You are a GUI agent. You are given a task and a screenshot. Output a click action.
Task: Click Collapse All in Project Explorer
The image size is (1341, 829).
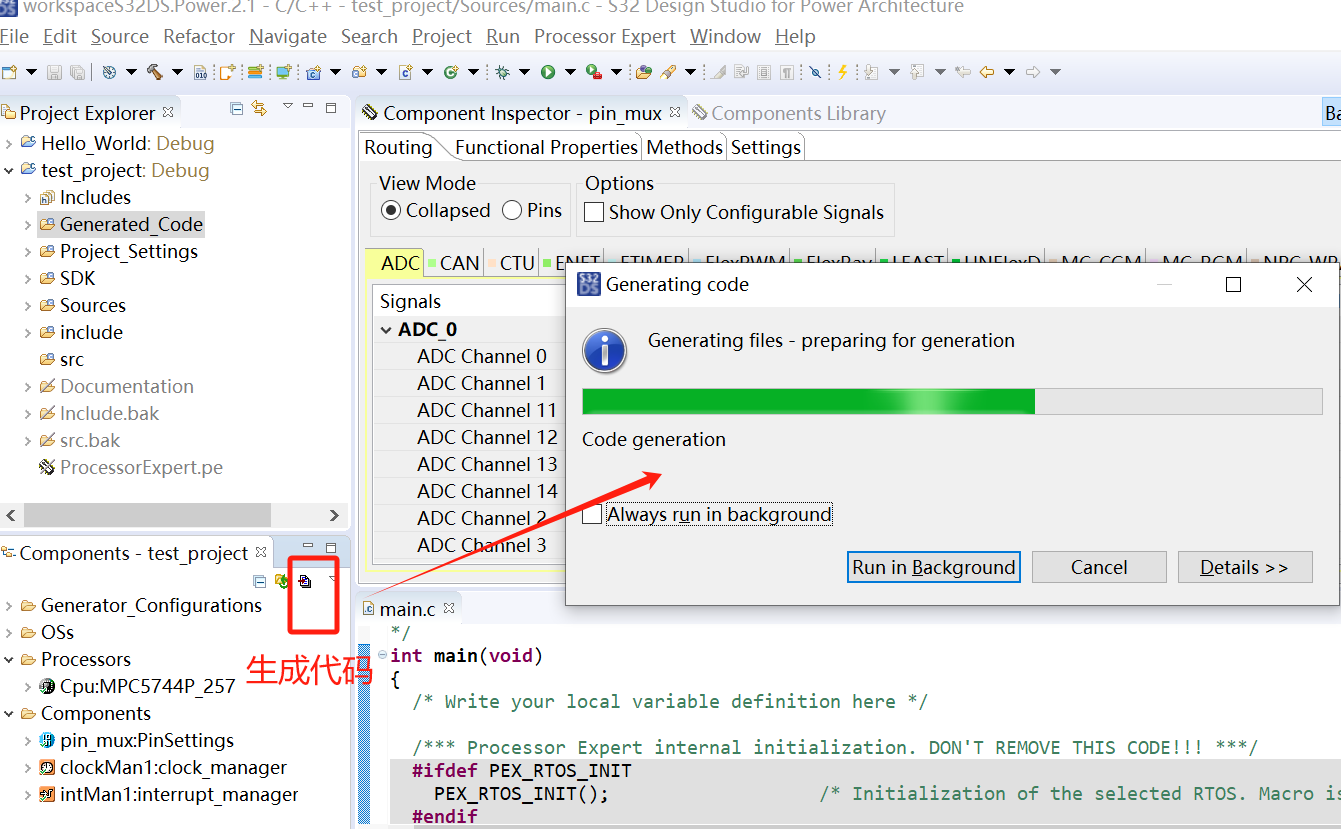[x=237, y=108]
